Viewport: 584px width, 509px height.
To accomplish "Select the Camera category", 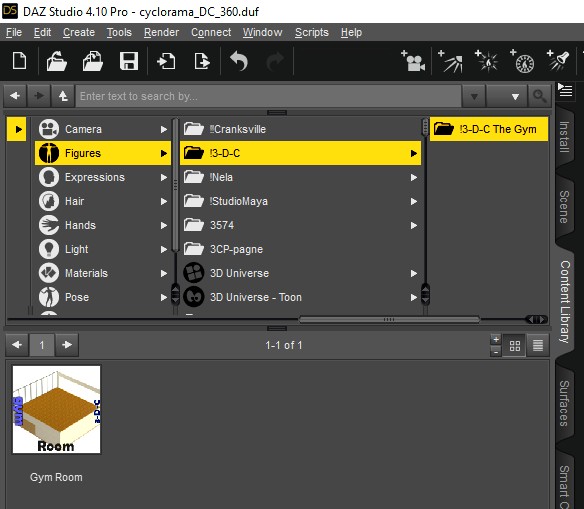I will point(103,129).
